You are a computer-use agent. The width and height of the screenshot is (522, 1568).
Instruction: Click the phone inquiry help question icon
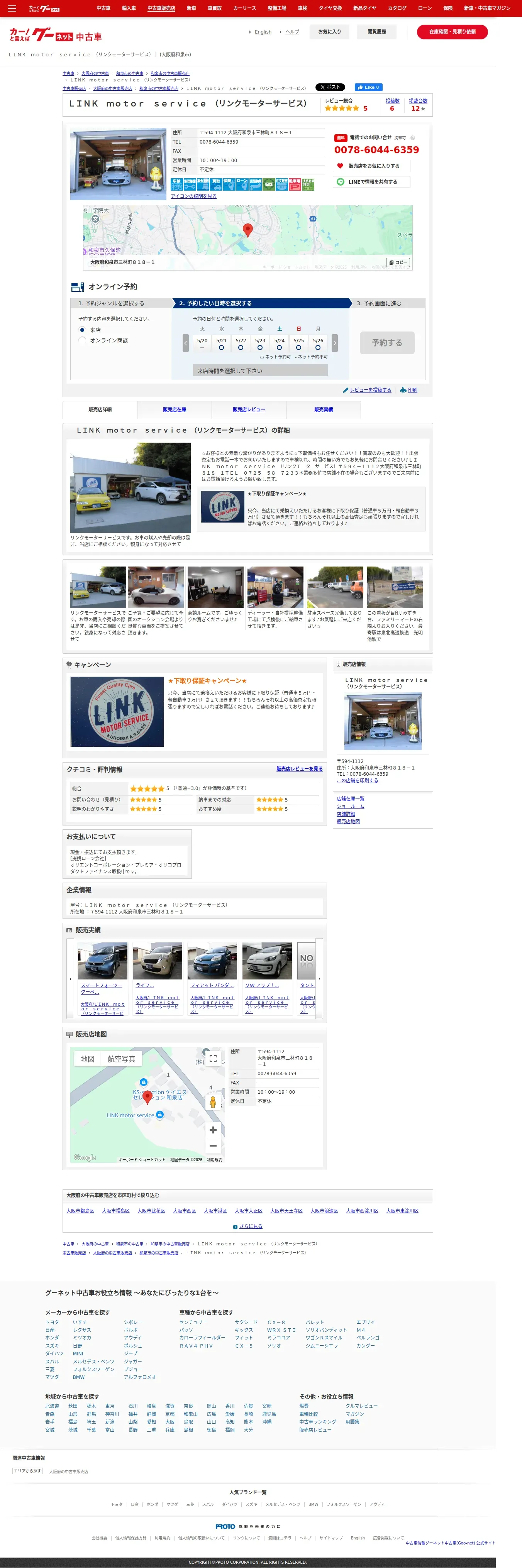tap(412, 137)
